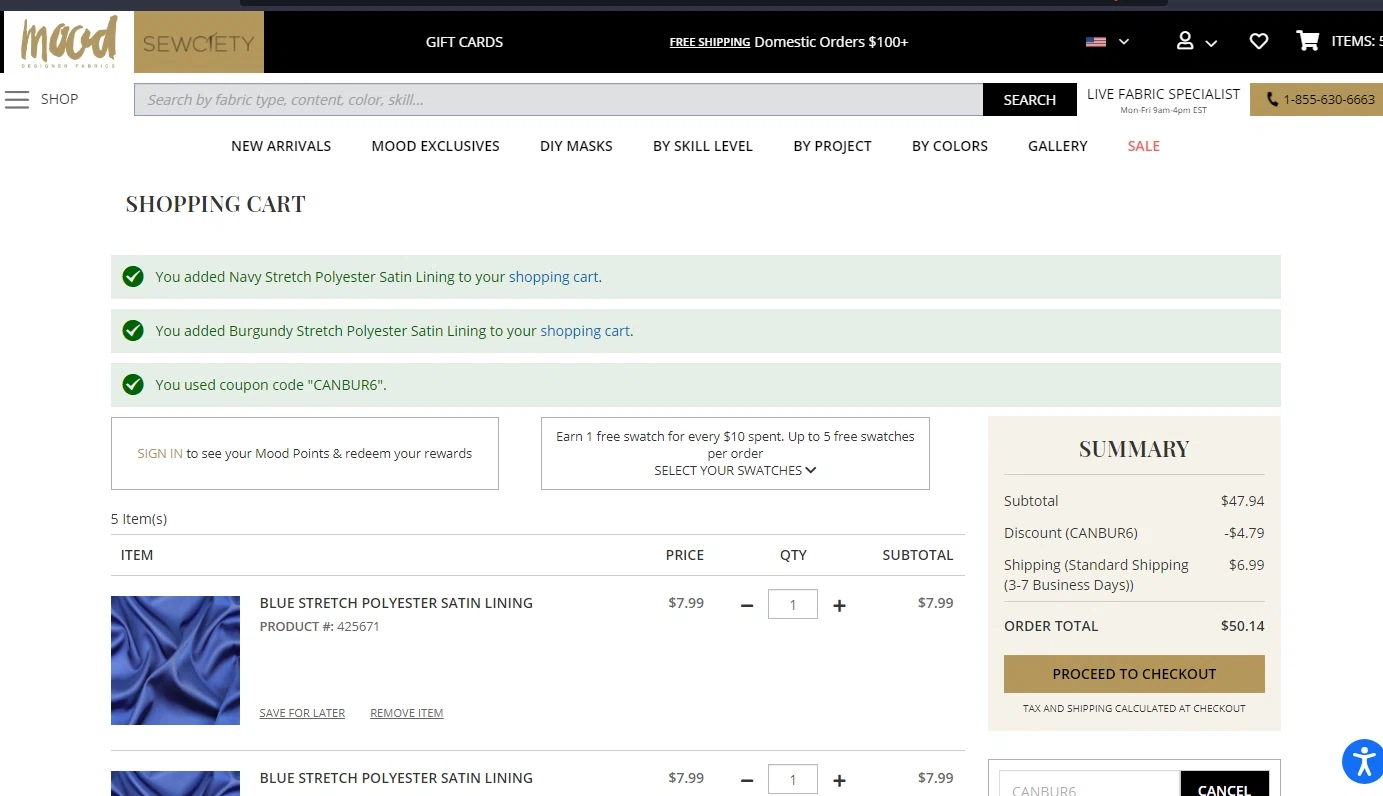
Task: Click Proceed to Checkout button
Action: pos(1134,674)
